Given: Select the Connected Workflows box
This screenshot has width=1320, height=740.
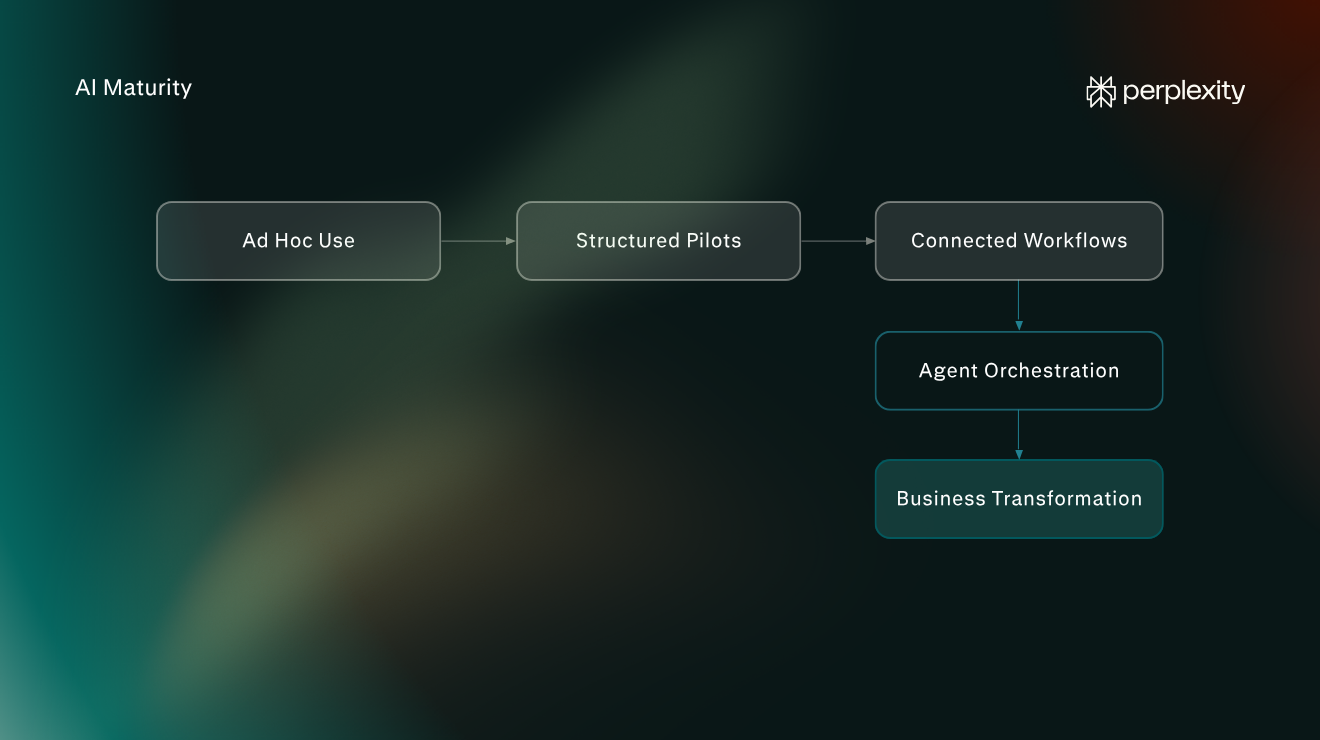Looking at the screenshot, I should pos(1019,241).
